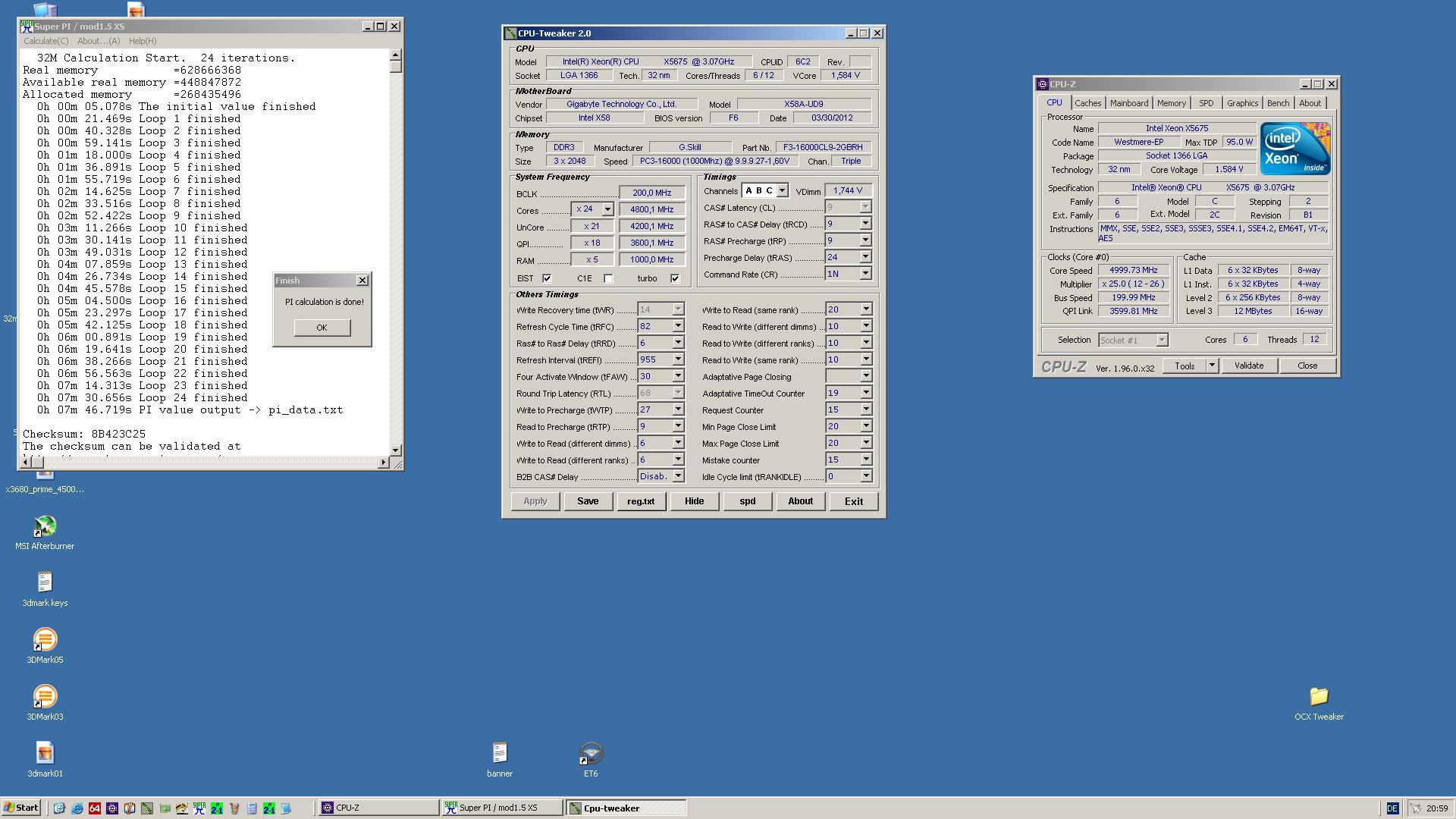Click the Internet Explorer quick launch icon
Image resolution: width=1456 pixels, height=819 pixels.
coord(77,808)
